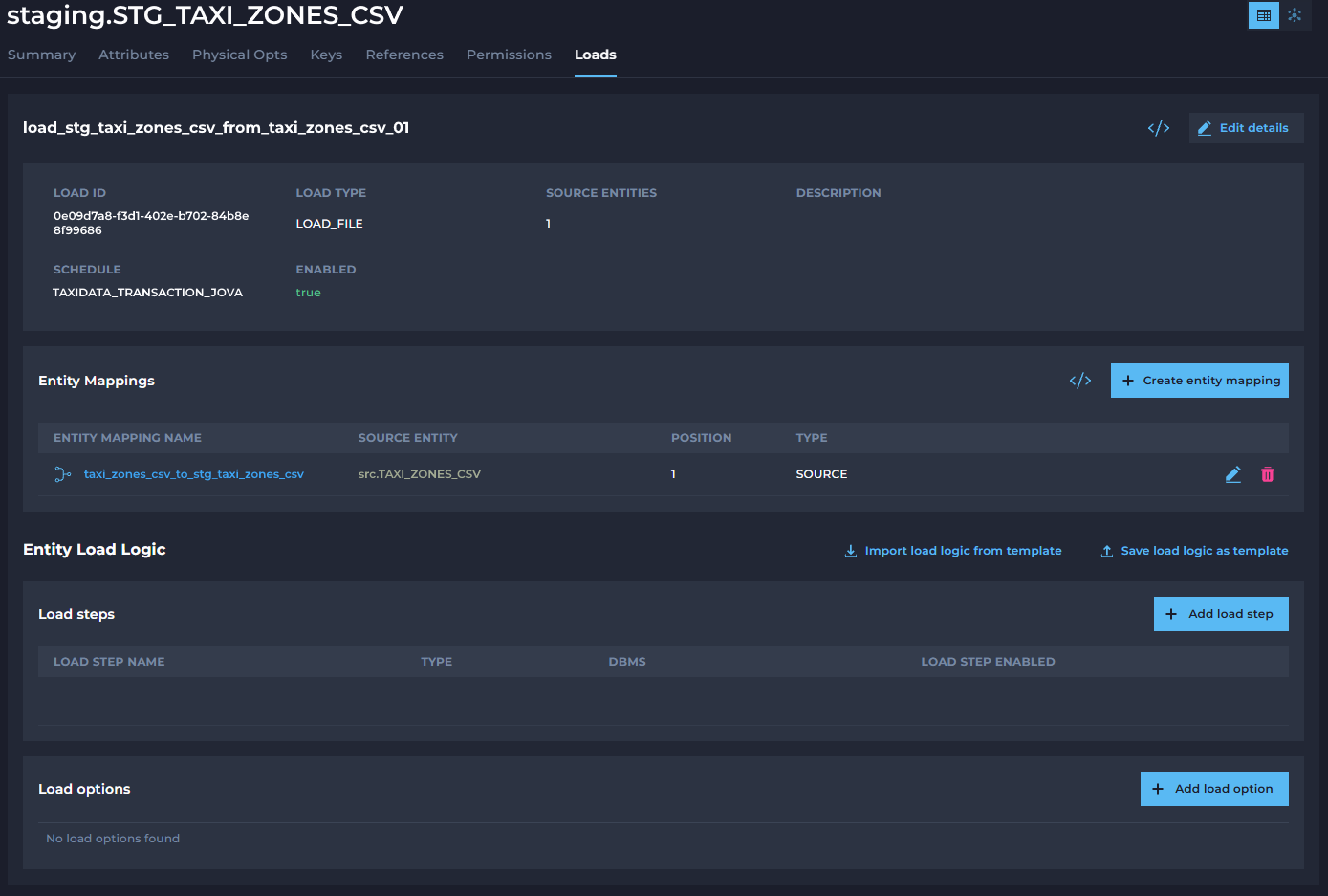This screenshot has height=896, width=1328.
Task: Click the SOURCE type cell in Entity Mappings
Action: (822, 474)
